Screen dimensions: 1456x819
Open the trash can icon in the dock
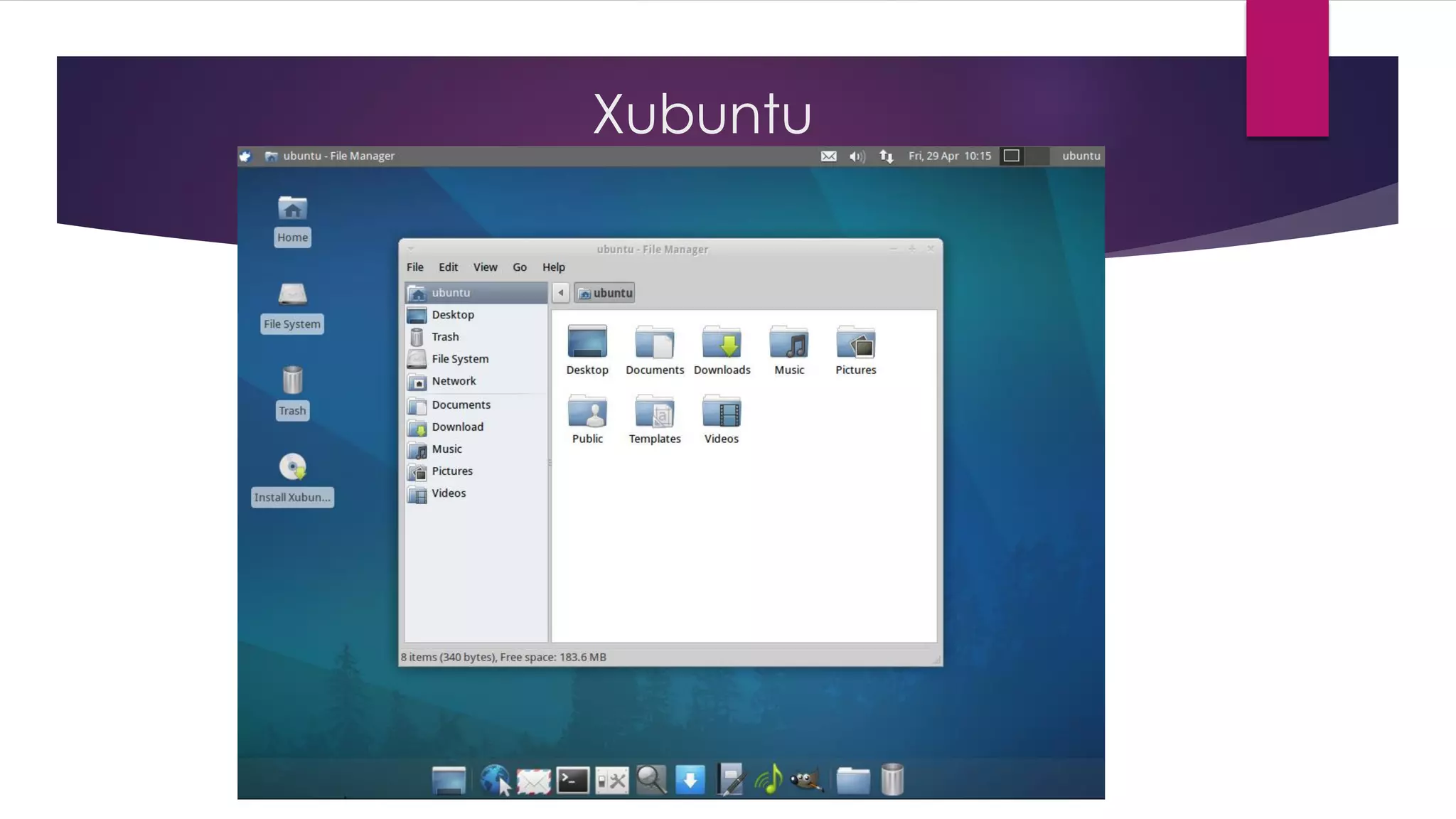[x=892, y=779]
